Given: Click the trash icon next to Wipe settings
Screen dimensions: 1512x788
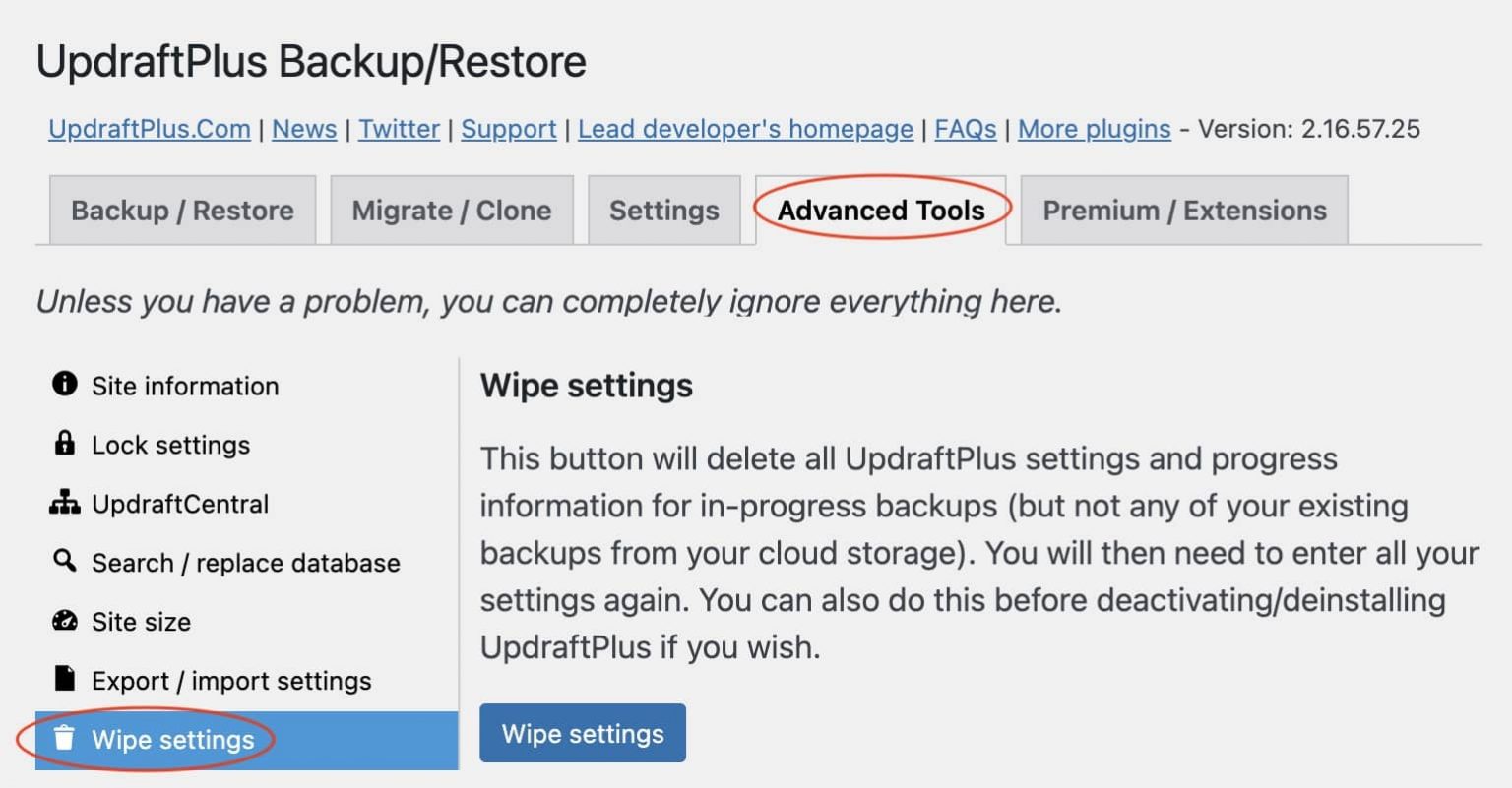Looking at the screenshot, I should coord(64,740).
